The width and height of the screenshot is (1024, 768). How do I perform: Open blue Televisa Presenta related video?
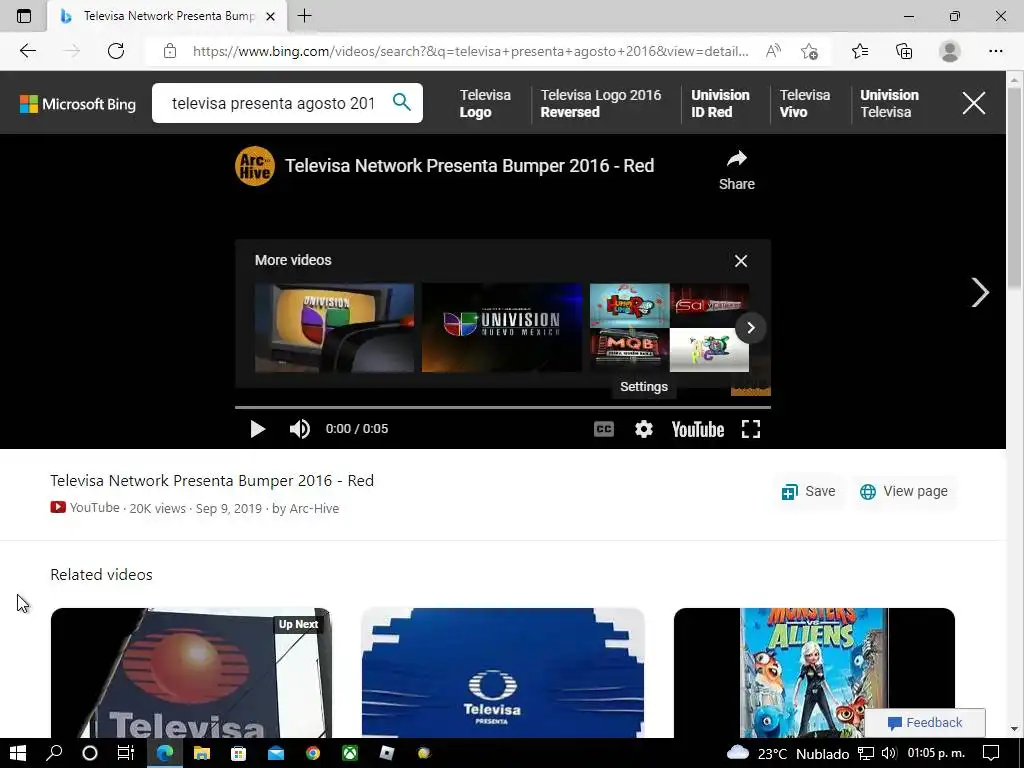[503, 673]
